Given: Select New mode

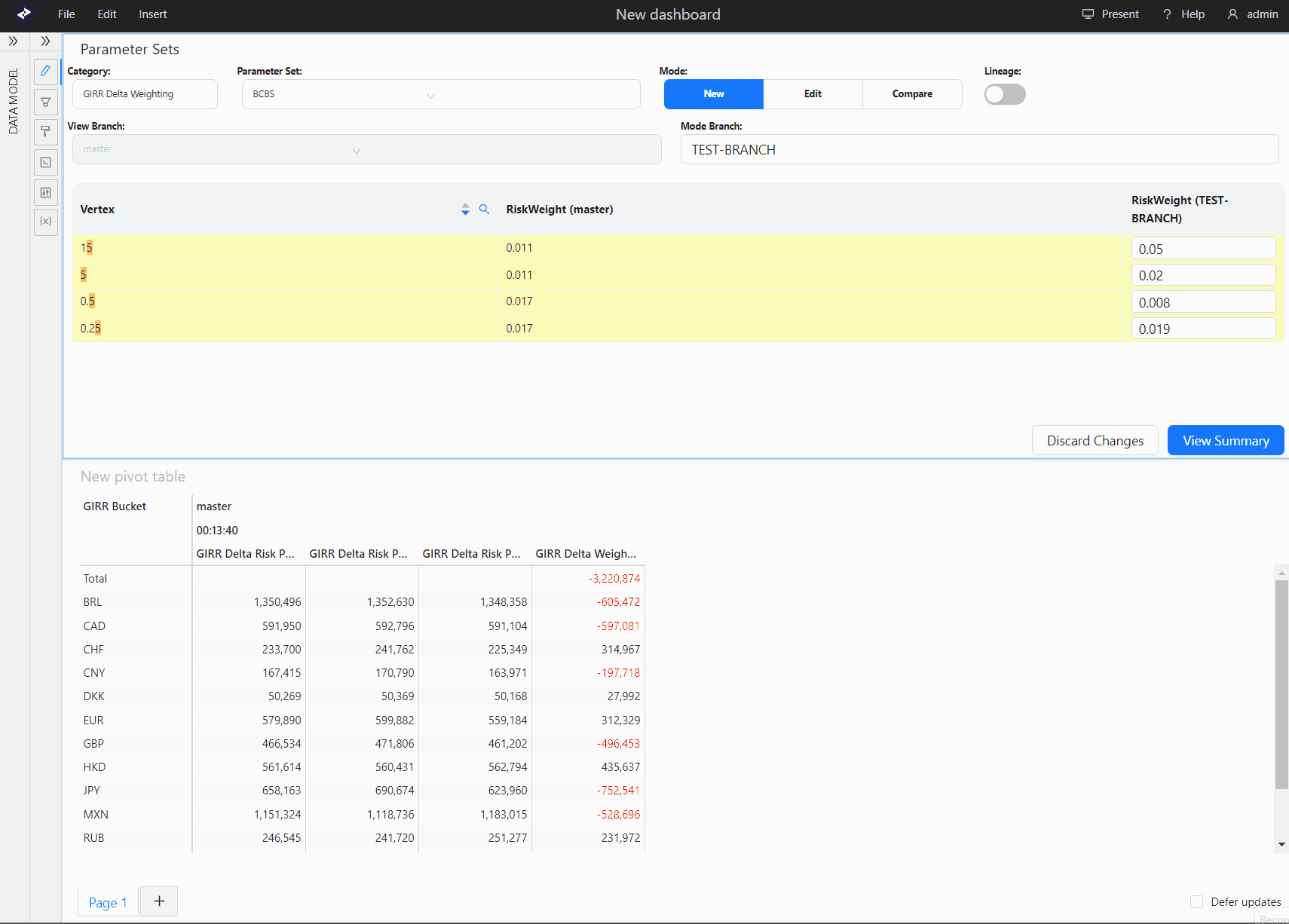Looking at the screenshot, I should point(713,94).
